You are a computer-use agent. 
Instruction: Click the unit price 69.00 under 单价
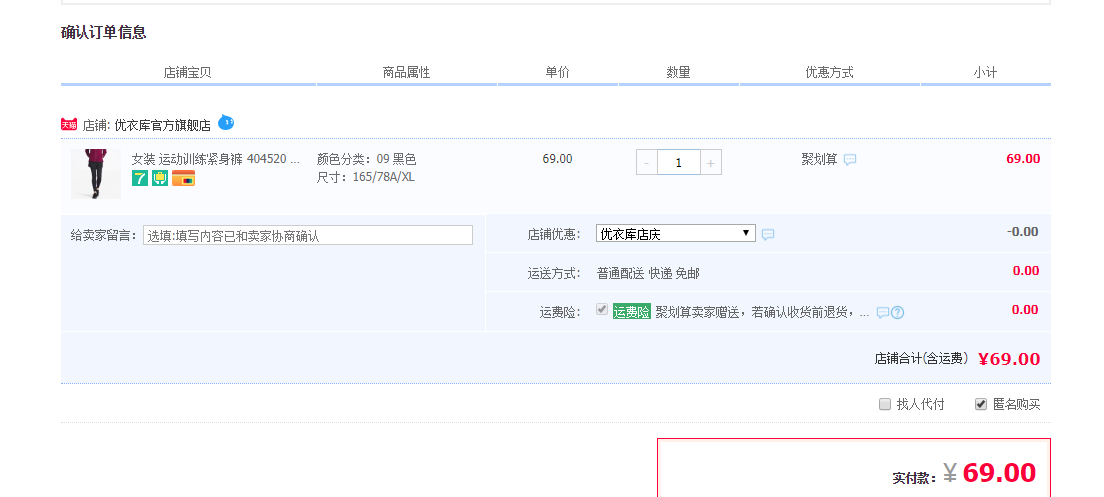(x=558, y=159)
